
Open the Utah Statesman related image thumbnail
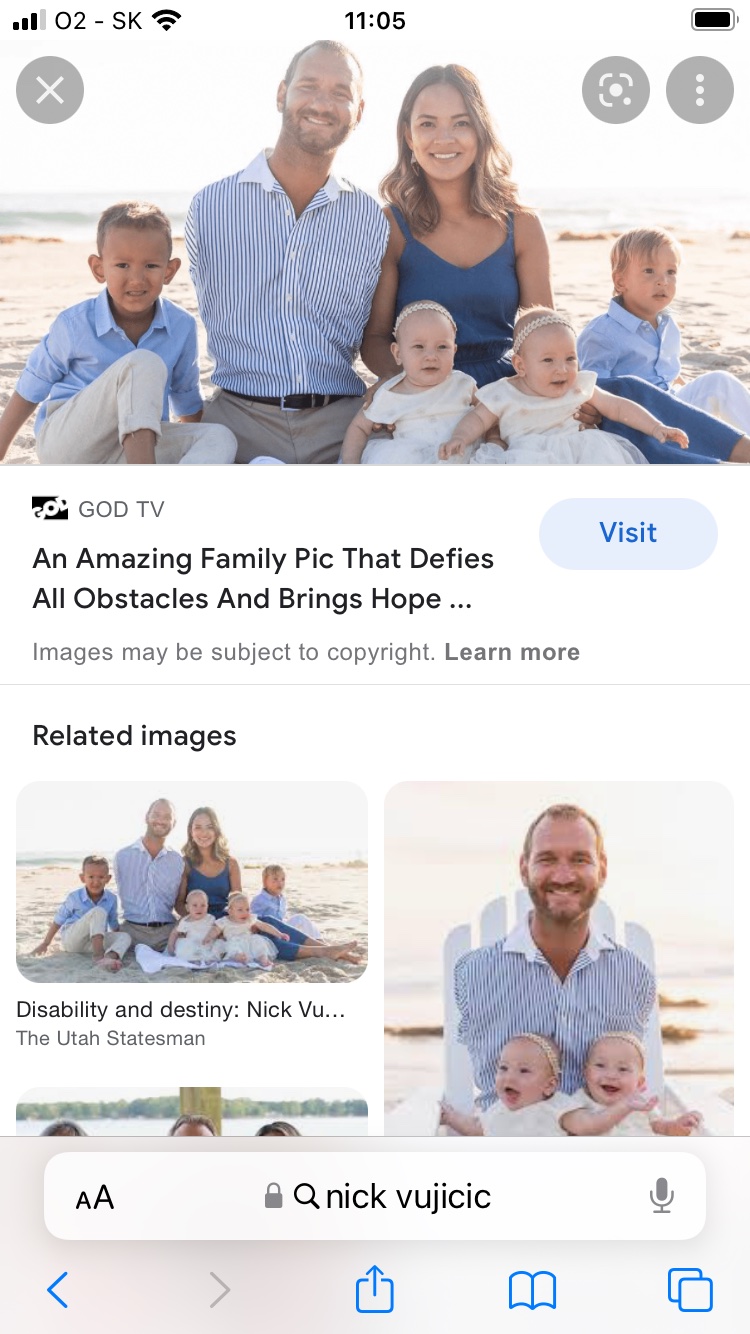[x=192, y=882]
